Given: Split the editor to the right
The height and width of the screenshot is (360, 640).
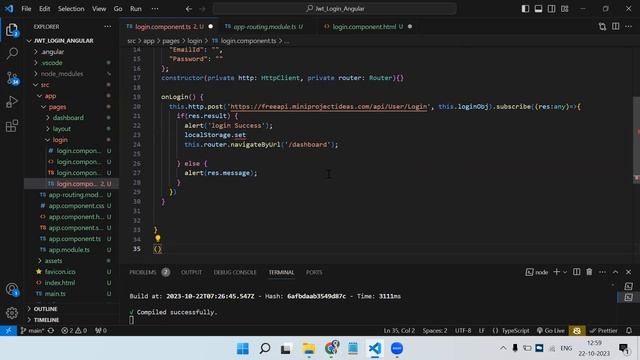Looking at the screenshot, I should click(616, 27).
